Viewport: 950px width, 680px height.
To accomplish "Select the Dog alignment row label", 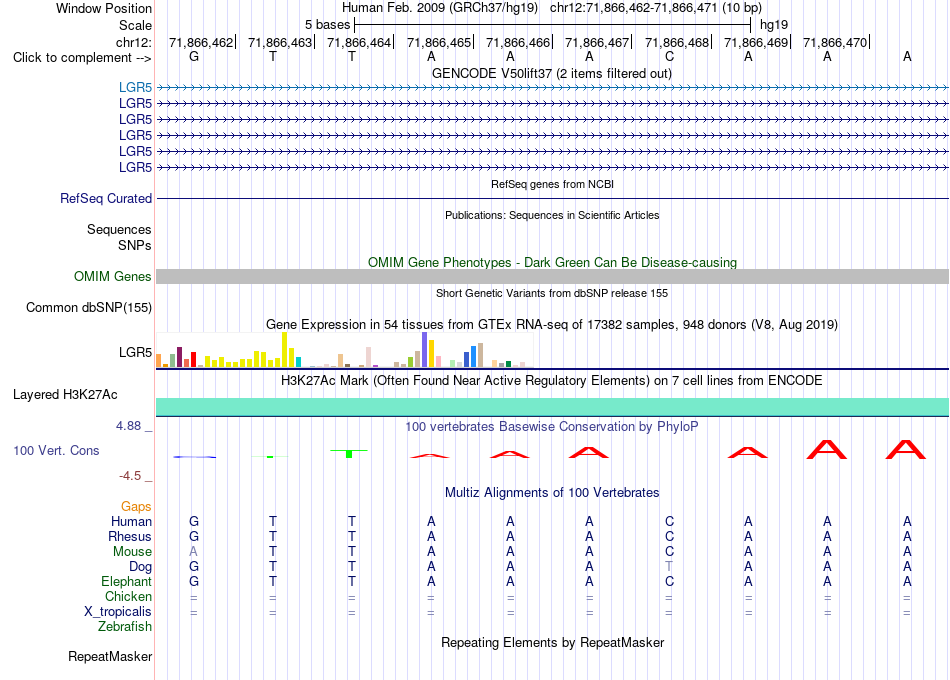I will 141,566.
